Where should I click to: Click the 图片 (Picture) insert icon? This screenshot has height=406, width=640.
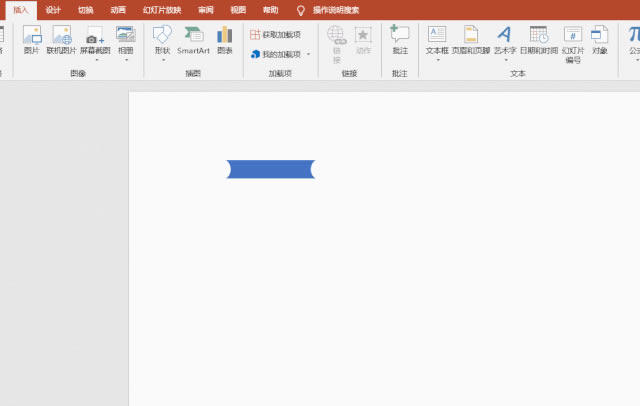pyautogui.click(x=32, y=39)
